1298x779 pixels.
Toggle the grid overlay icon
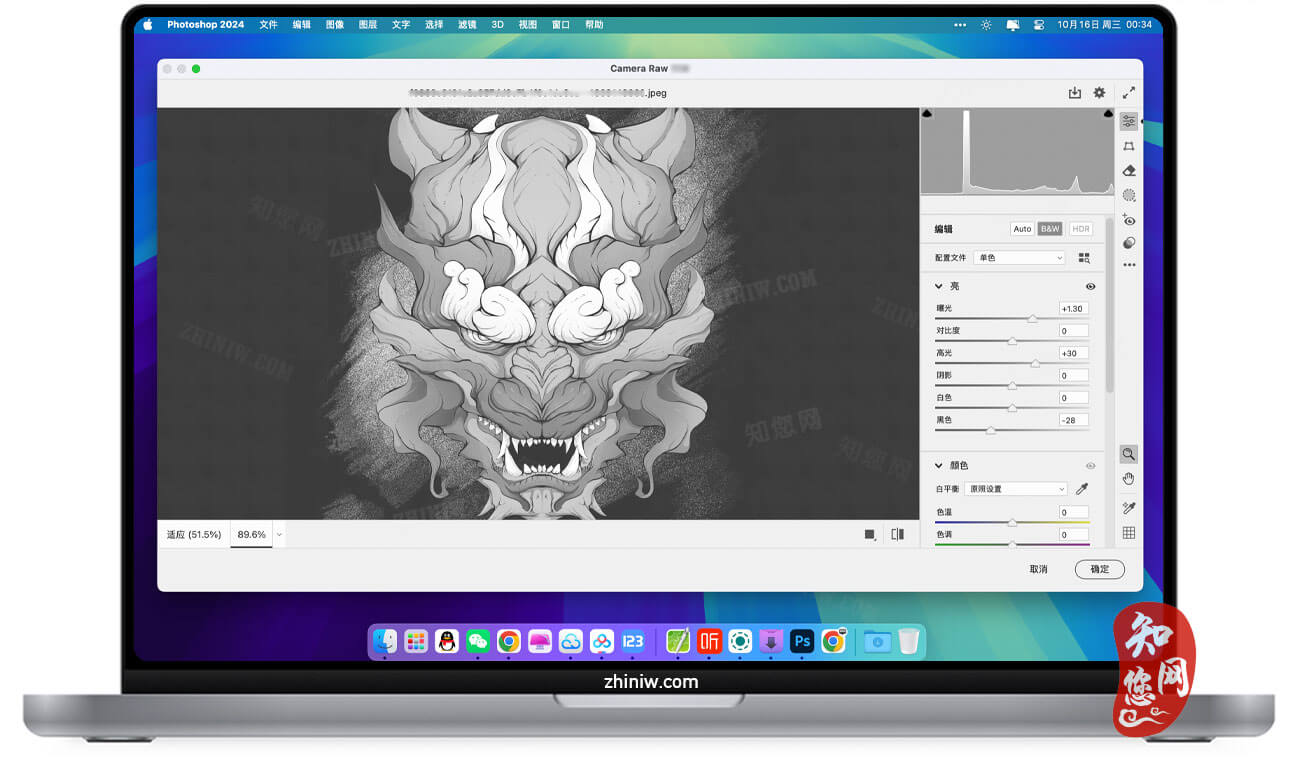(1129, 533)
